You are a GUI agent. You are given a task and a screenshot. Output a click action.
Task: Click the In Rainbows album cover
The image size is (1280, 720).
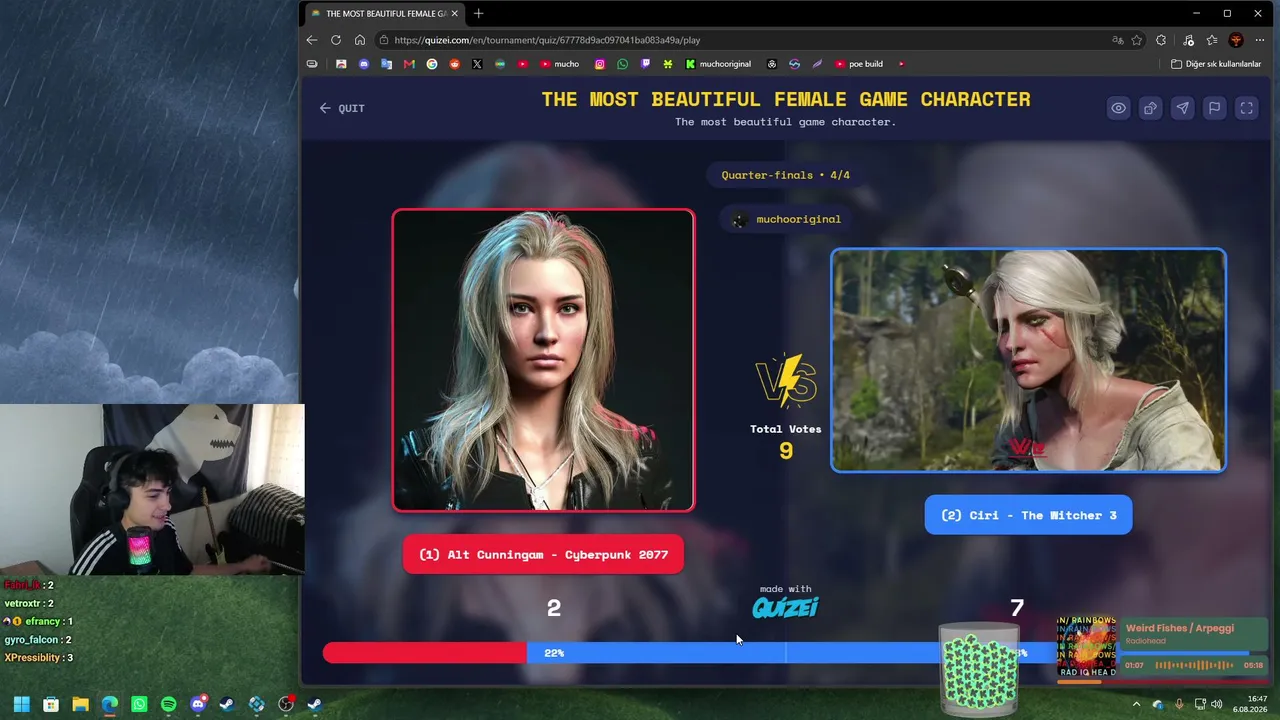[x=1086, y=647]
